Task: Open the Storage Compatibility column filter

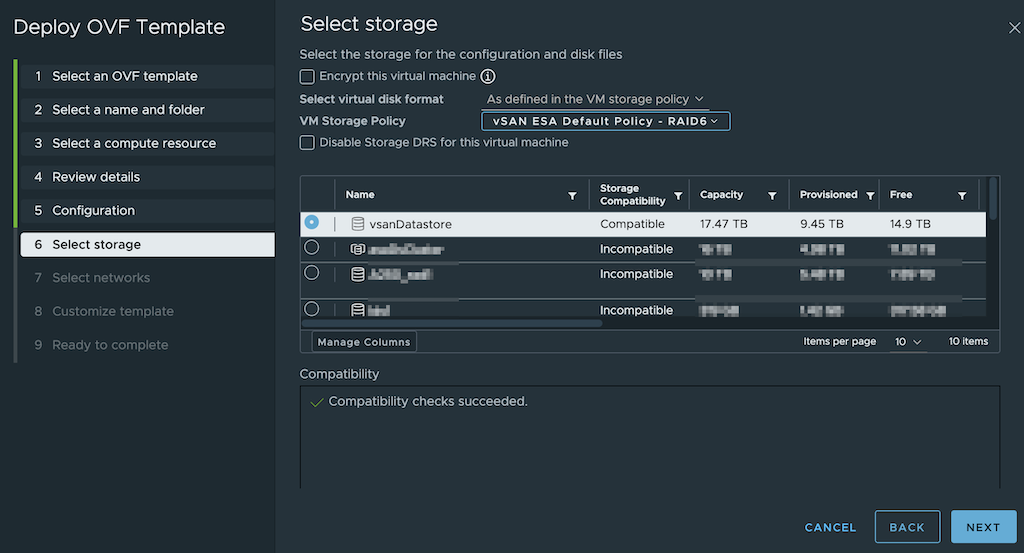Action: [678, 196]
